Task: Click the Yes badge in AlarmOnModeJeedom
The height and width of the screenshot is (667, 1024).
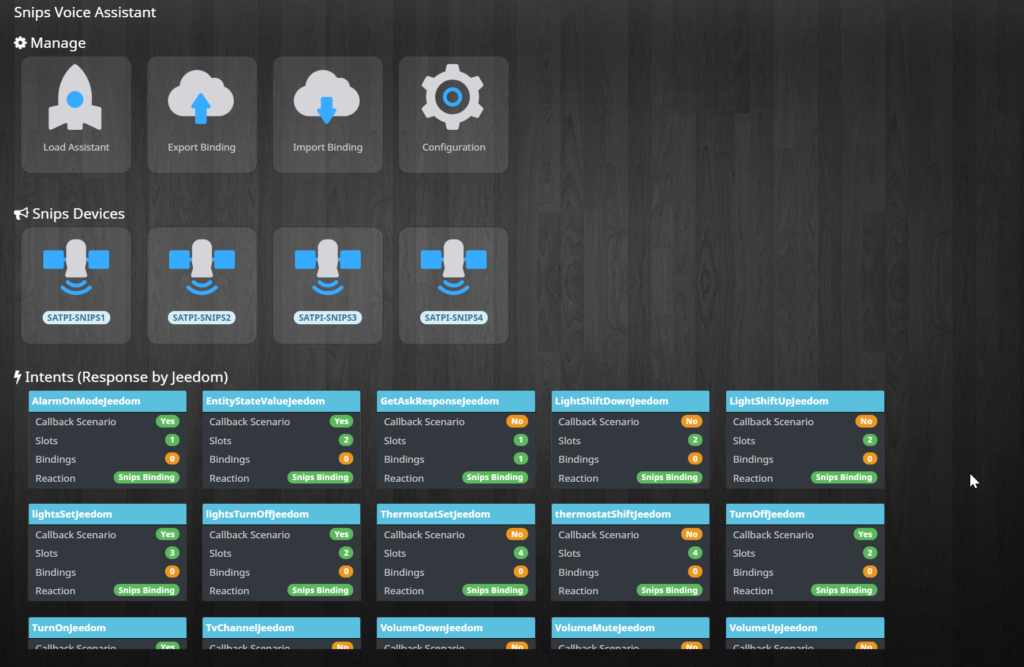Action: click(x=168, y=421)
